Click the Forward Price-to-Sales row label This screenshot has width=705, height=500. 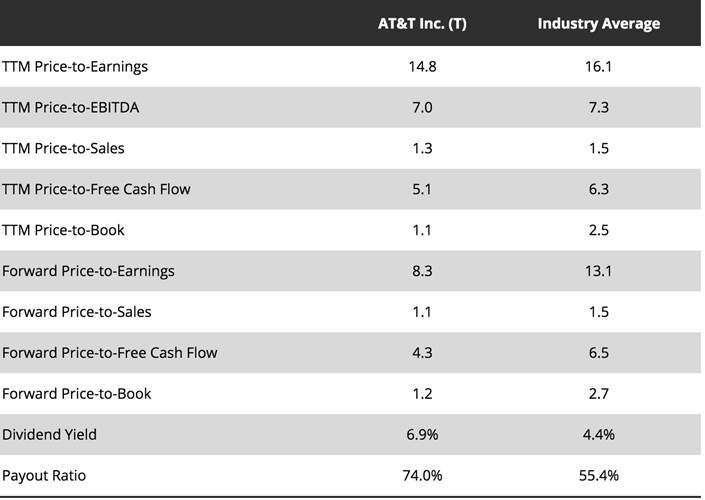pos(77,312)
